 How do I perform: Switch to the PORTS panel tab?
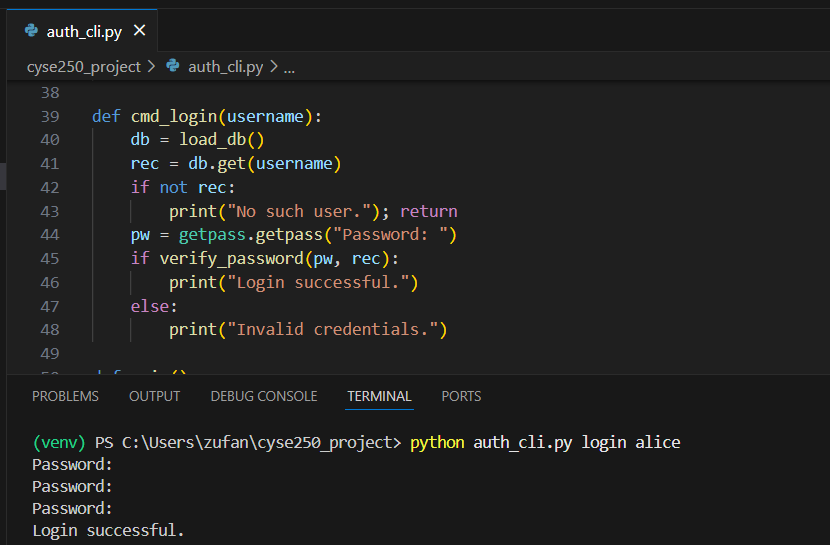pyautogui.click(x=461, y=396)
